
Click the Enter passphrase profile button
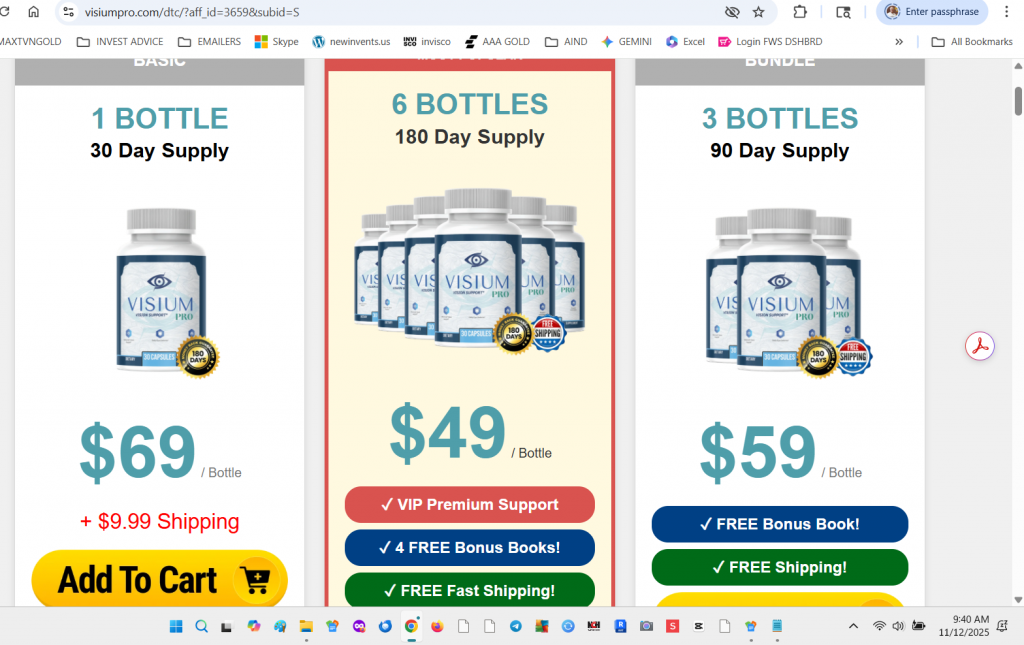tap(932, 12)
